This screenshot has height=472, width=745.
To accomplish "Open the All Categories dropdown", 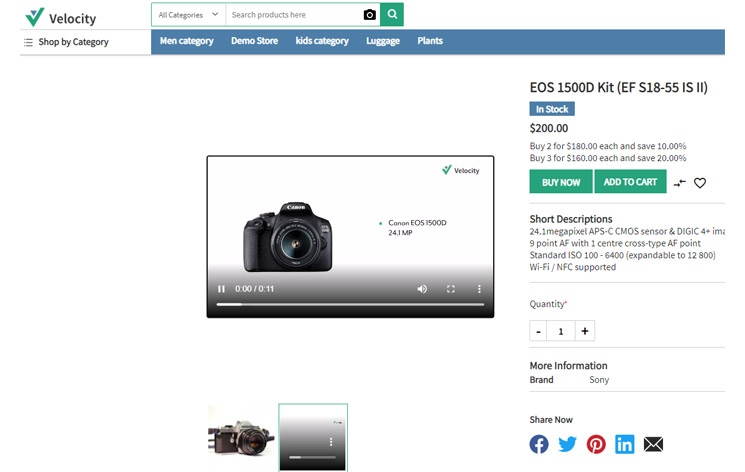I will click(188, 15).
